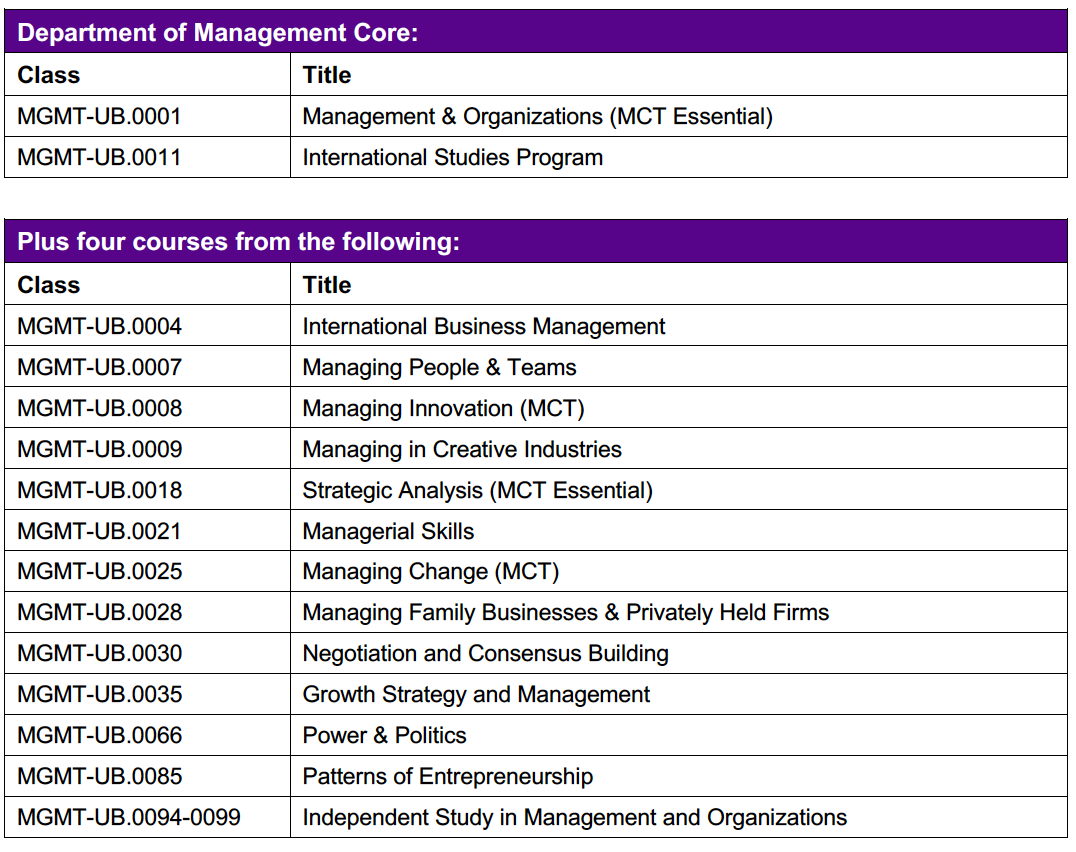
Task: Select the International Studies Program title
Action: pos(452,158)
